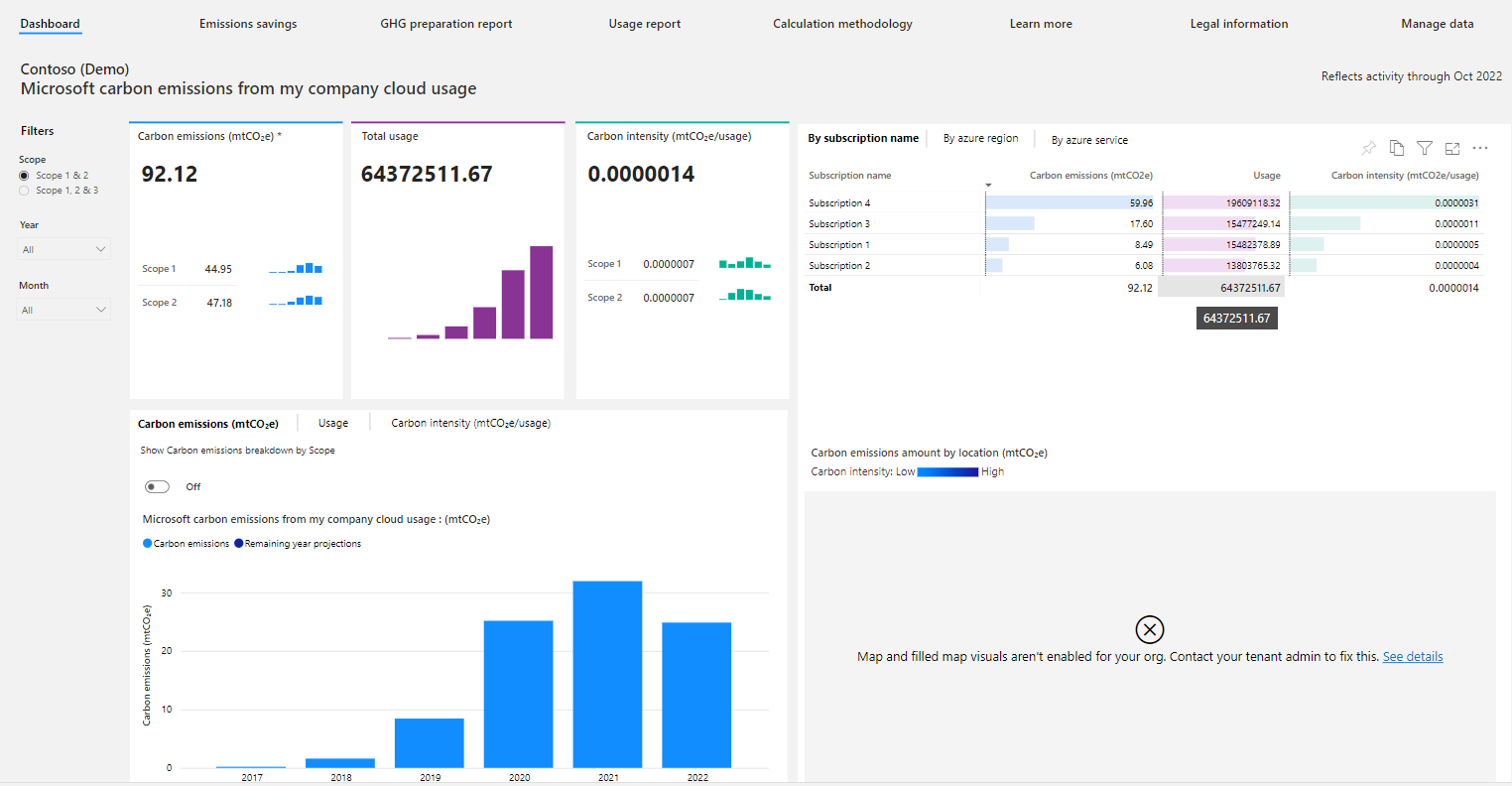Open the GHG preparation report
The height and width of the screenshot is (786, 1512).
[445, 23]
